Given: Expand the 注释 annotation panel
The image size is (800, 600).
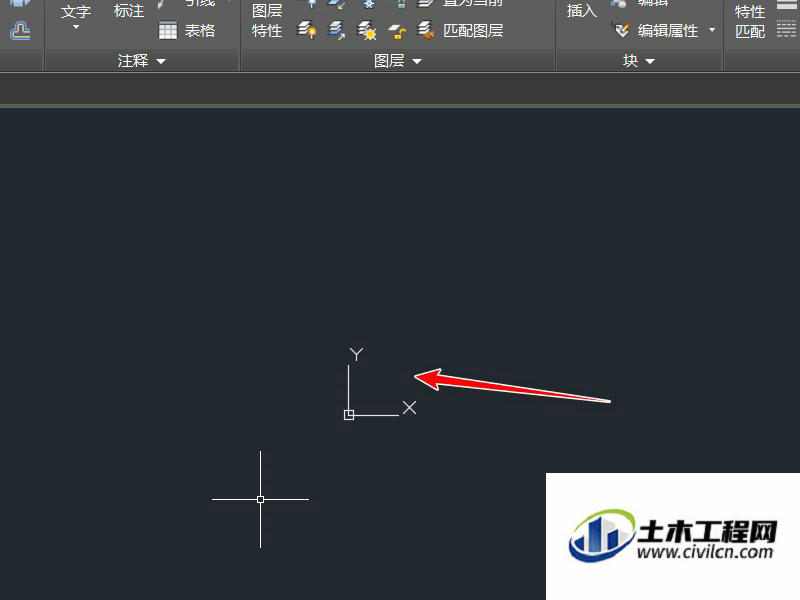Looking at the screenshot, I should click(142, 61).
